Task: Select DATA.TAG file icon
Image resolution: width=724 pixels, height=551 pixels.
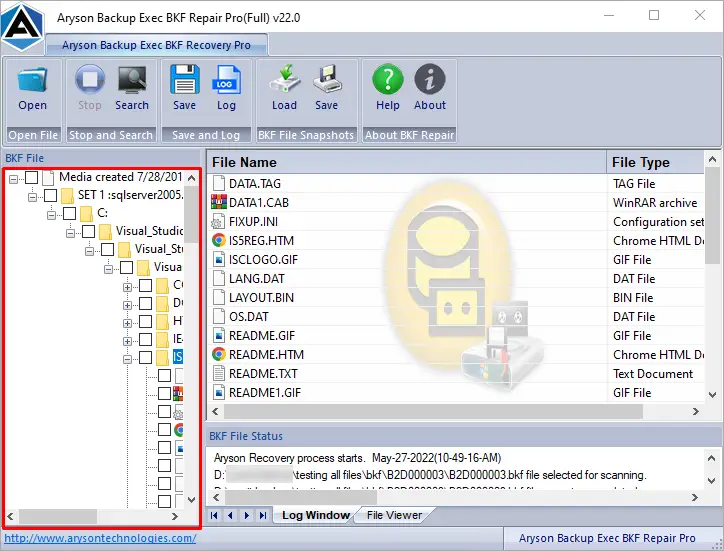Action: [218, 183]
